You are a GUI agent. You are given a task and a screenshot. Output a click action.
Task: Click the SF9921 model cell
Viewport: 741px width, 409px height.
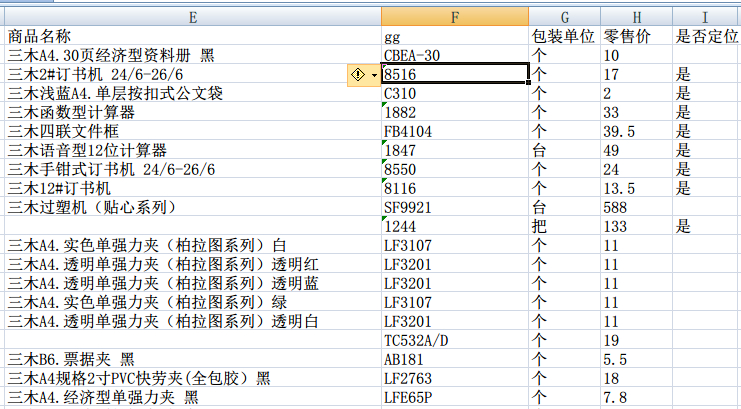coord(455,207)
